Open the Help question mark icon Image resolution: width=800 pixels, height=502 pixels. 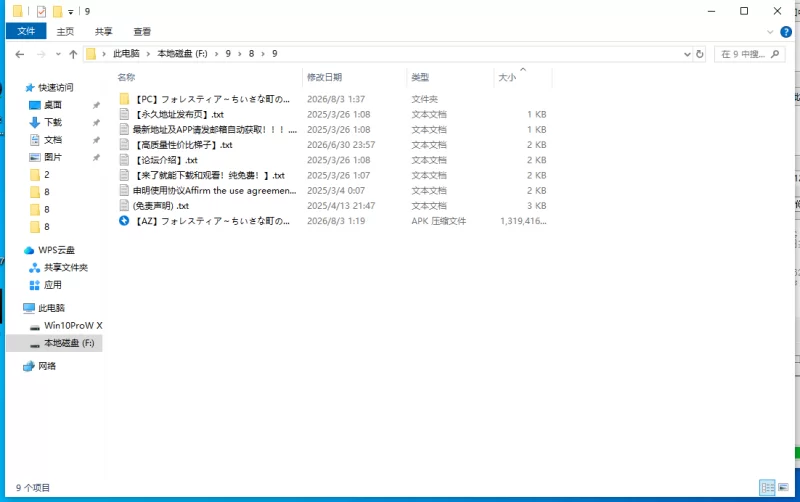[786, 32]
